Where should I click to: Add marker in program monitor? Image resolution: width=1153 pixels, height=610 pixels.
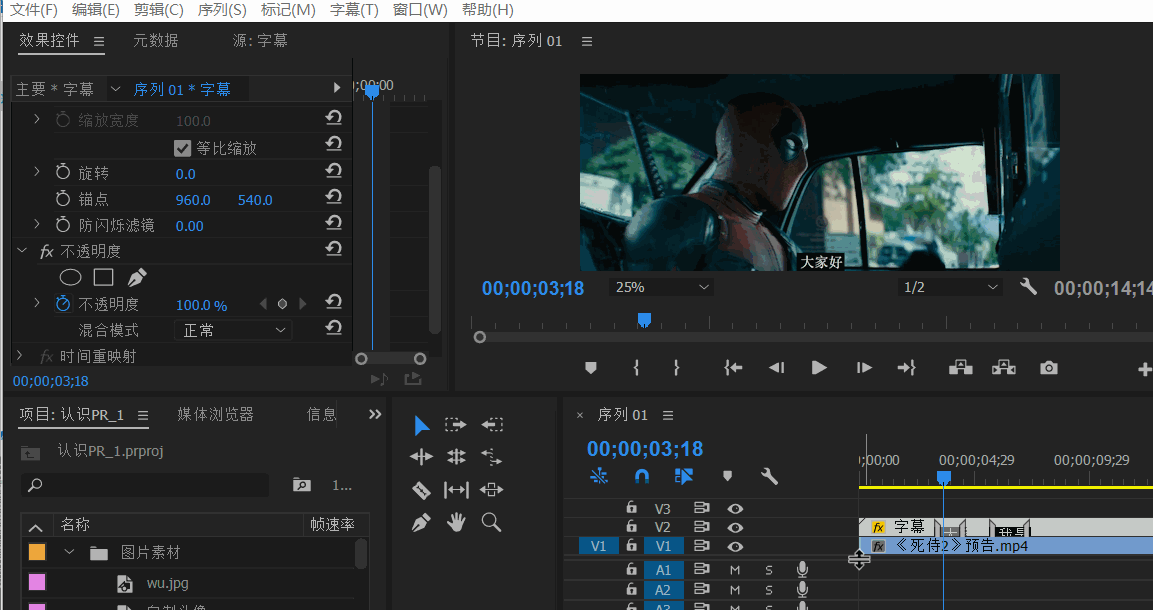[x=590, y=368]
